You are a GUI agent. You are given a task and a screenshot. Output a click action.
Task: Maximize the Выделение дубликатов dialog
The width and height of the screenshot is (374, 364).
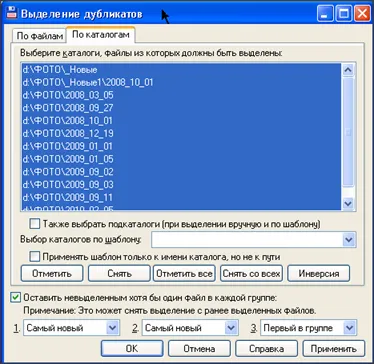344,14
